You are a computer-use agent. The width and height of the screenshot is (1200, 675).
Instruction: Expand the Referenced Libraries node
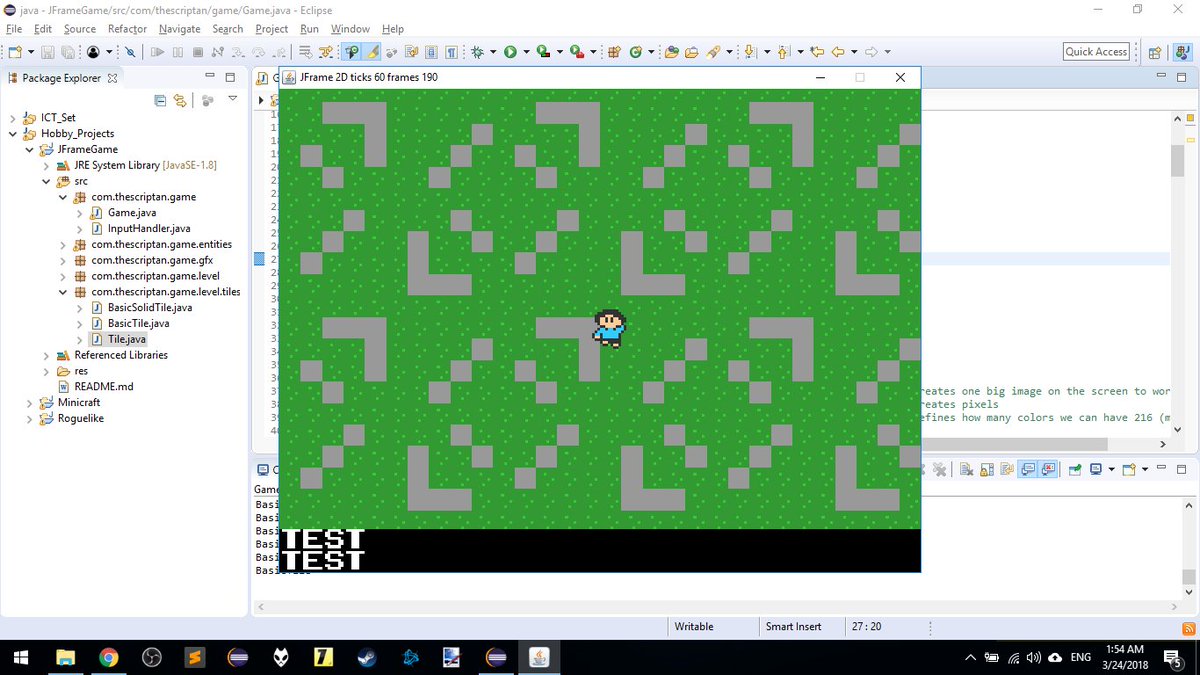tap(47, 355)
